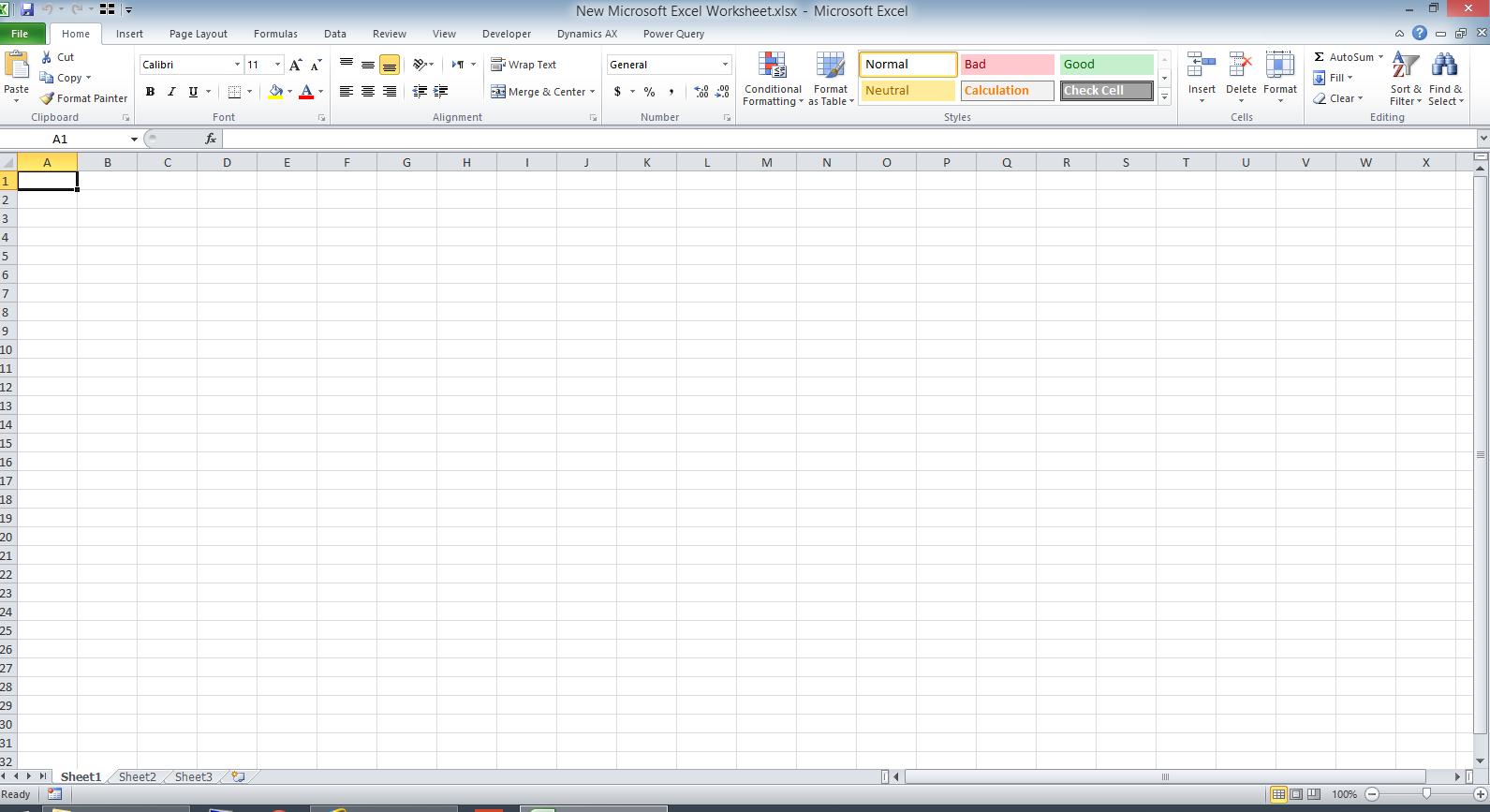Viewport: 1490px width, 812px height.
Task: Expand the General number format dropdown
Action: [x=725, y=65]
